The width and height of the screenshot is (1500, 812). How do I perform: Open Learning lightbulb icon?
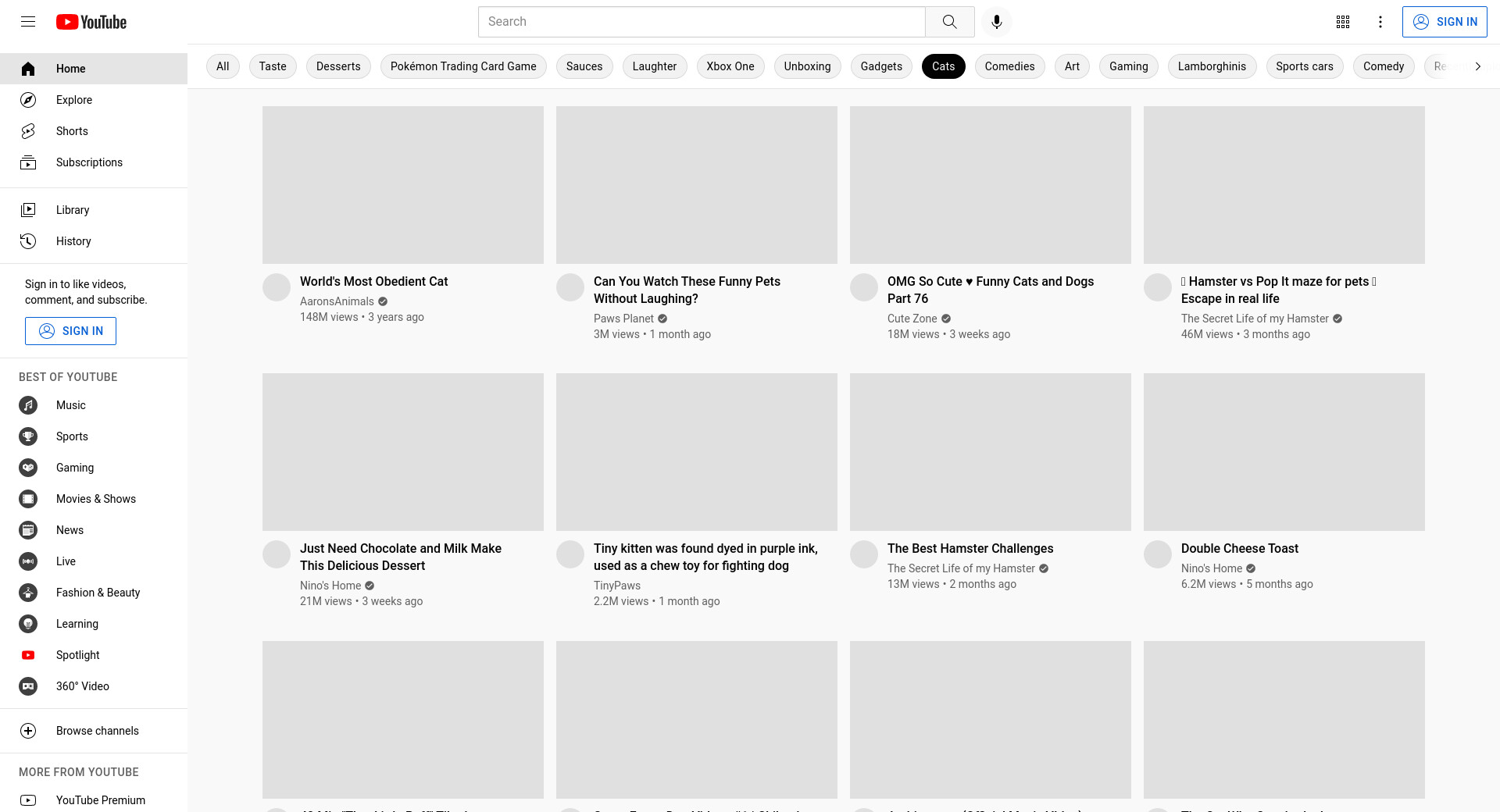pyautogui.click(x=28, y=624)
